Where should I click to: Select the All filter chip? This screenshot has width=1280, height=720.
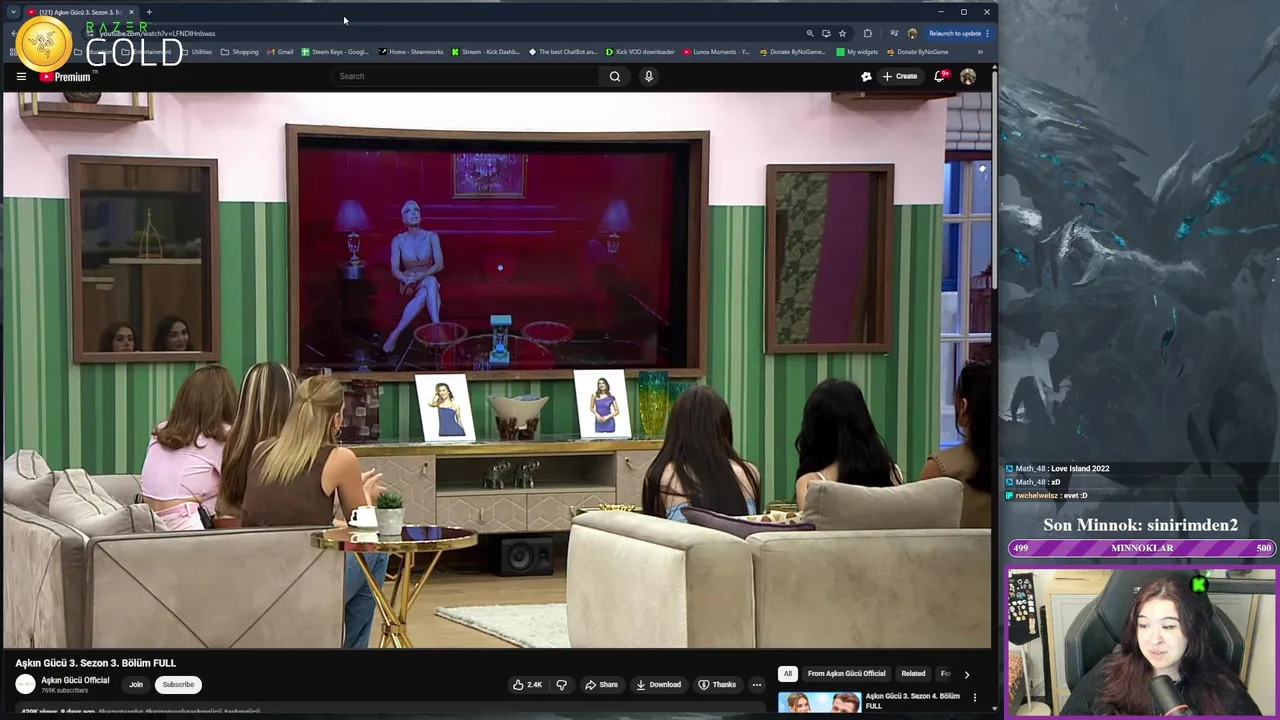coord(788,674)
